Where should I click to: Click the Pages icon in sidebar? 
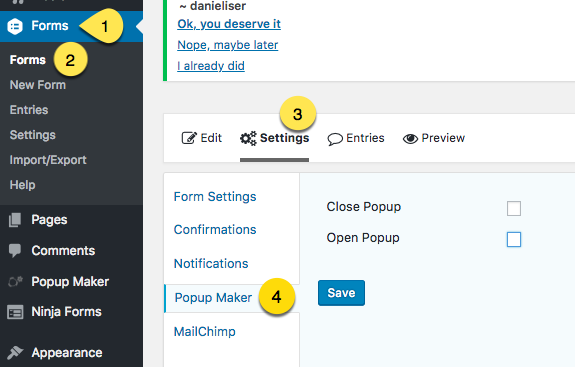[15, 220]
